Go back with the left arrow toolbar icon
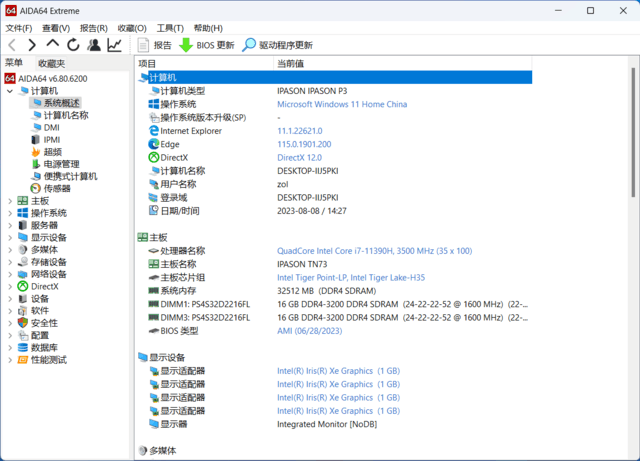This screenshot has width=640, height=461. click(x=12, y=45)
